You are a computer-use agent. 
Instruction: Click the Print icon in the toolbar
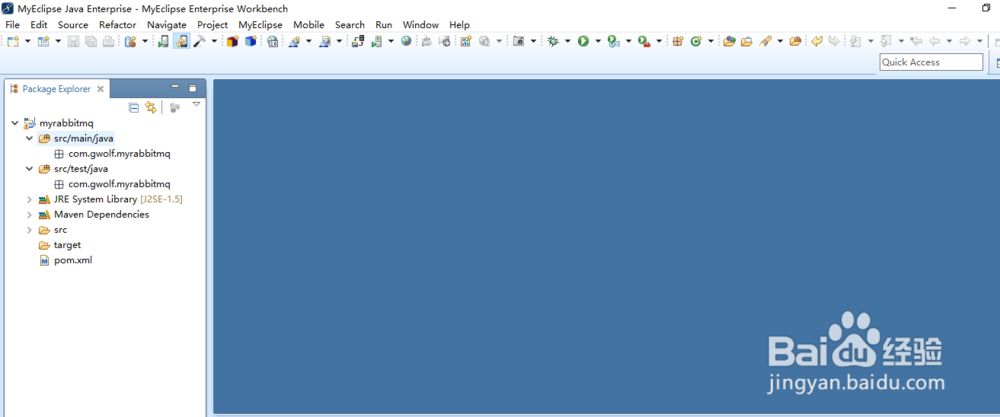coord(109,41)
